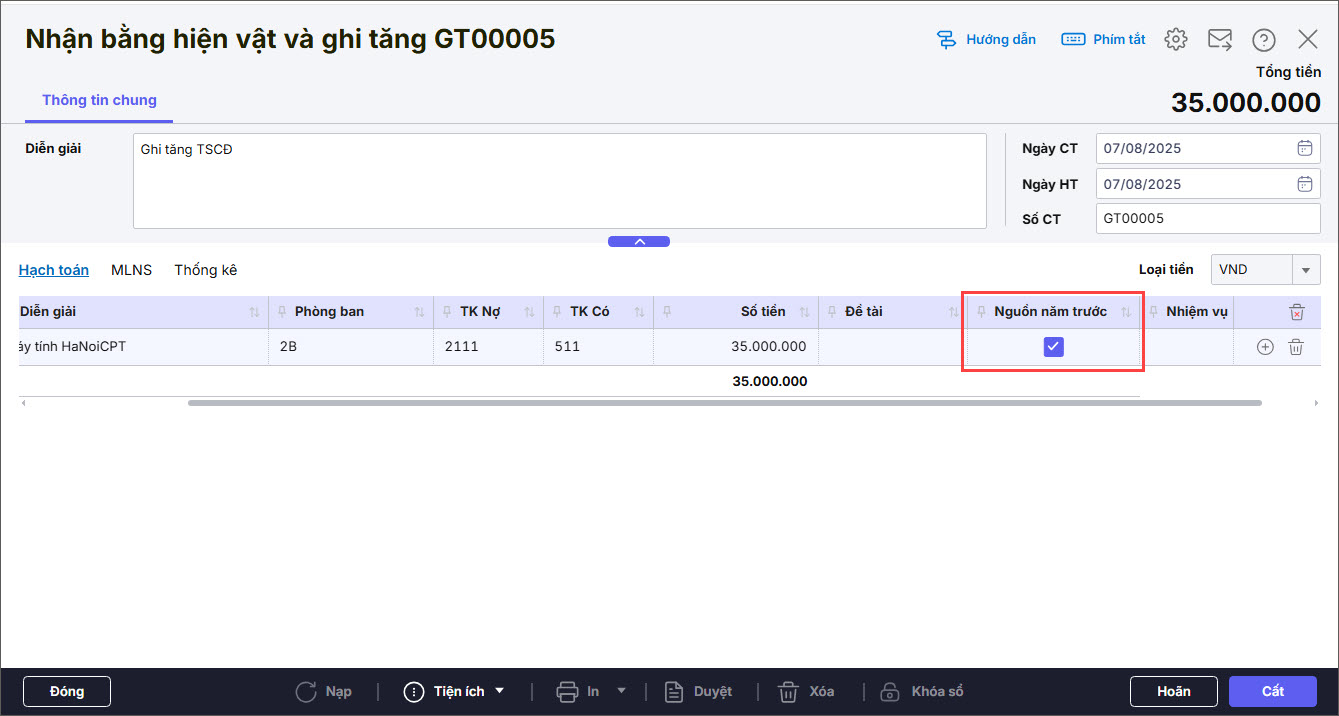This screenshot has height=716, width=1339.
Task: Click the horizontal table scrollbar
Action: coord(724,403)
